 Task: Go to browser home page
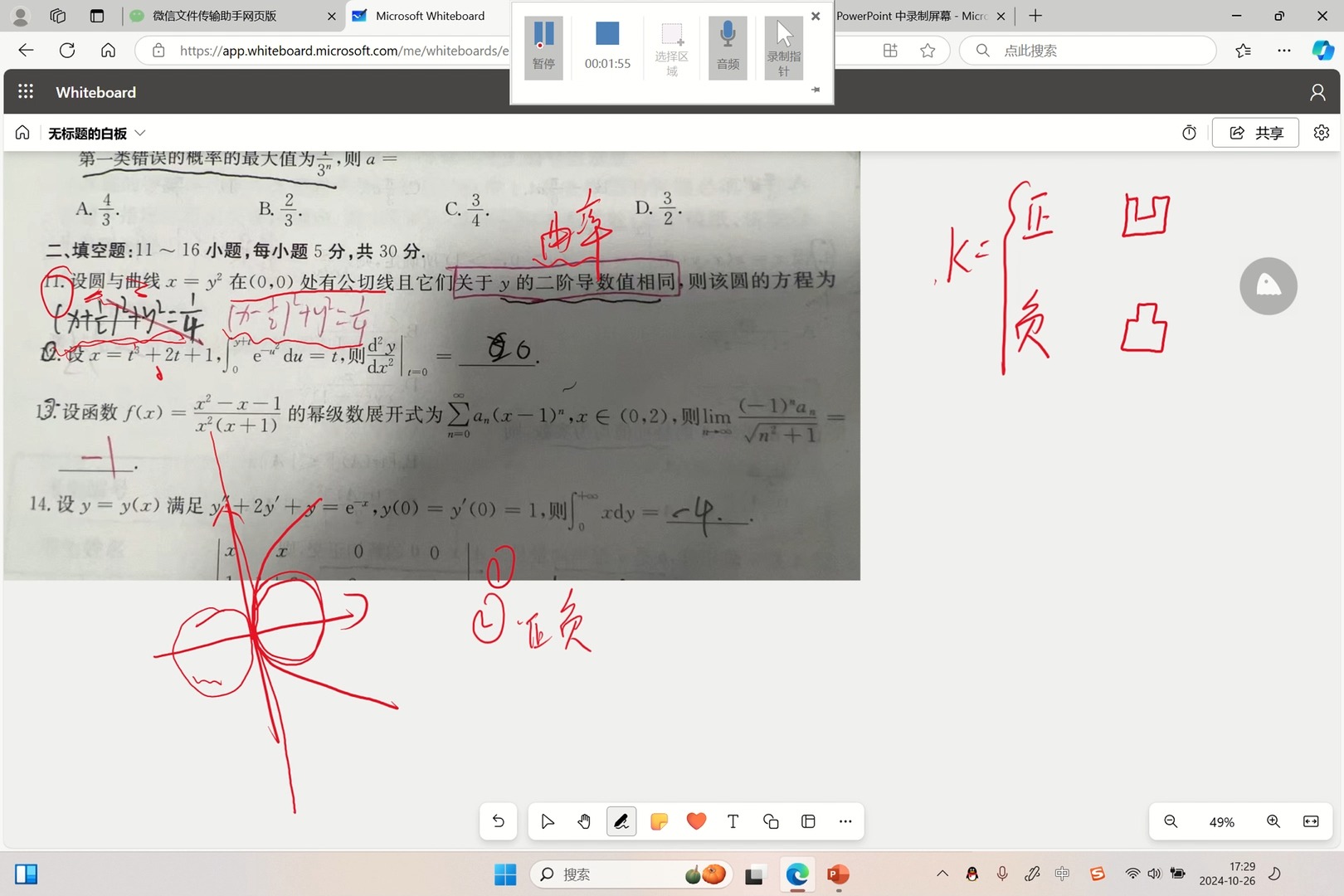pos(108,51)
